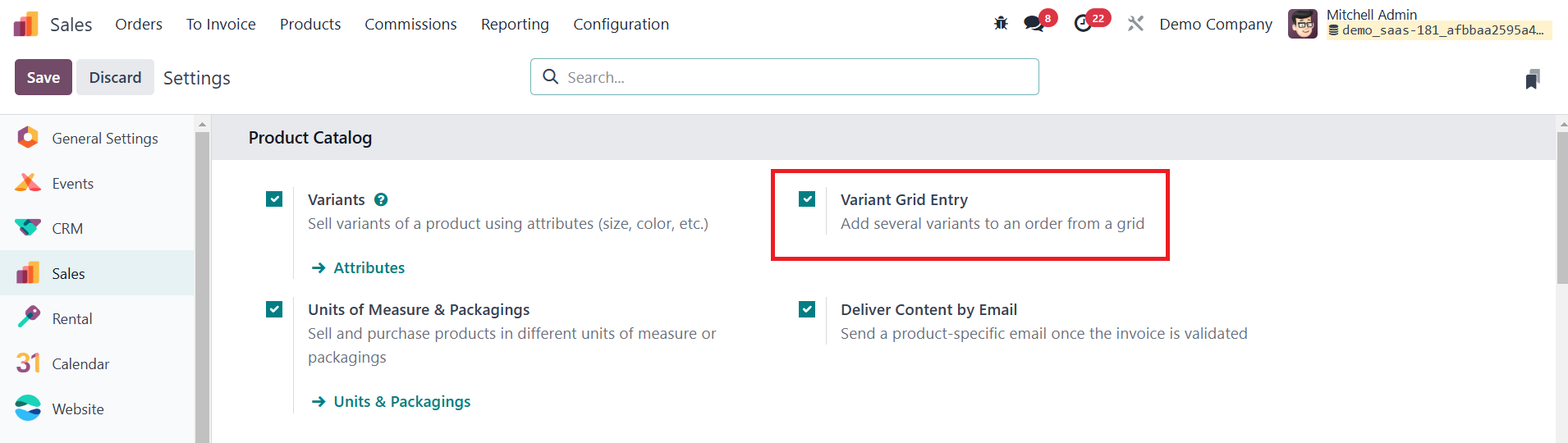Open the Reporting menu
The image size is (1568, 443).
[x=515, y=25]
